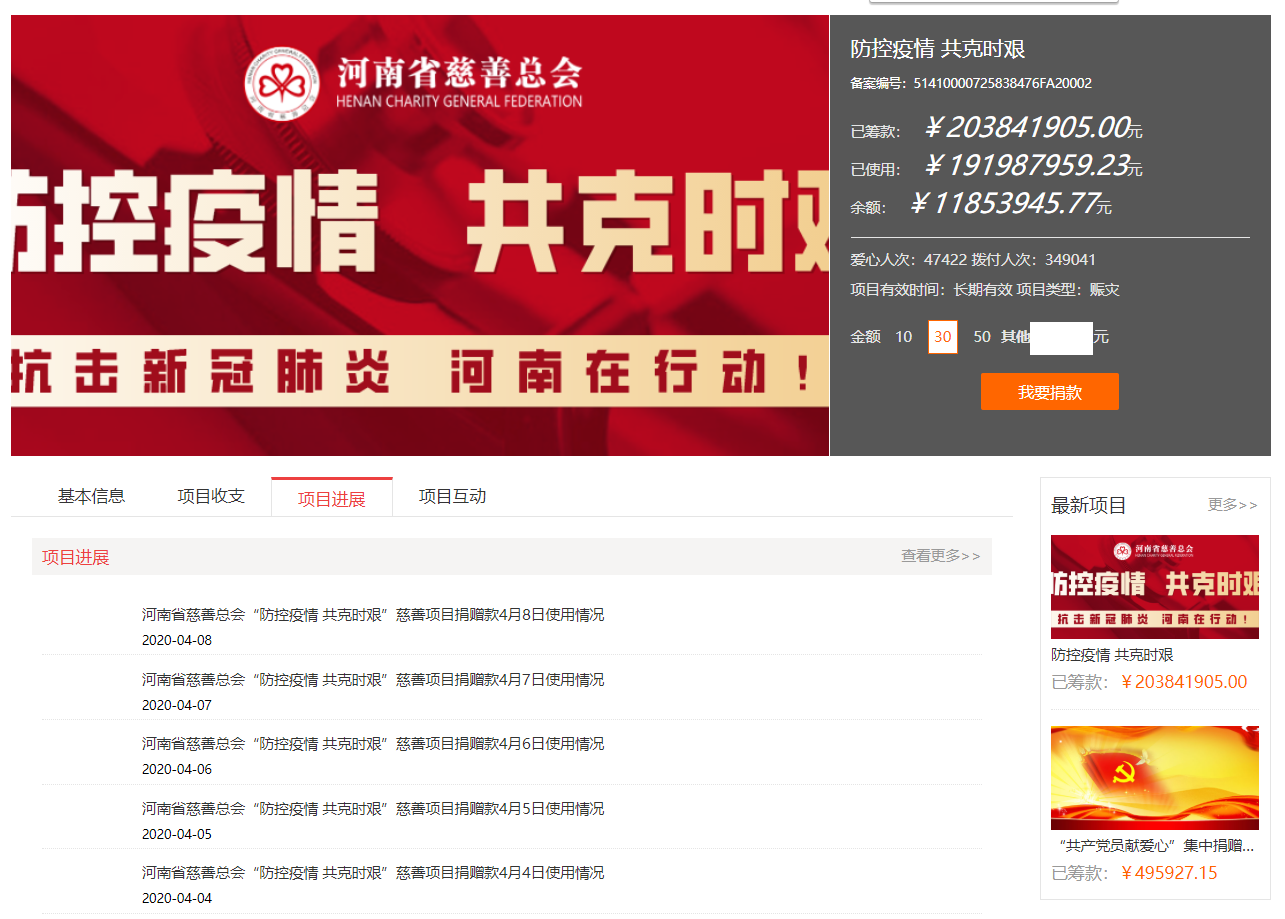Click the sidebar raised amount ¥203841905.00
This screenshot has width=1285, height=919.
click(1183, 682)
